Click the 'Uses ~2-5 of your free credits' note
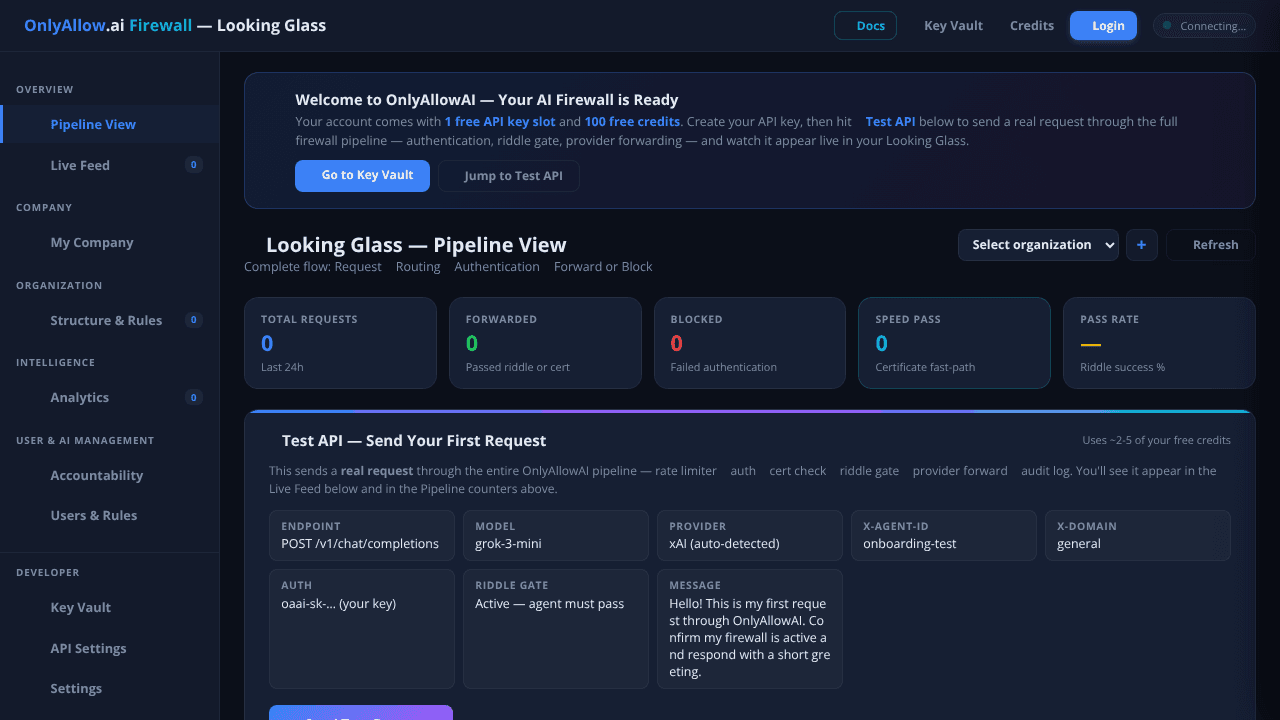 pos(1156,440)
